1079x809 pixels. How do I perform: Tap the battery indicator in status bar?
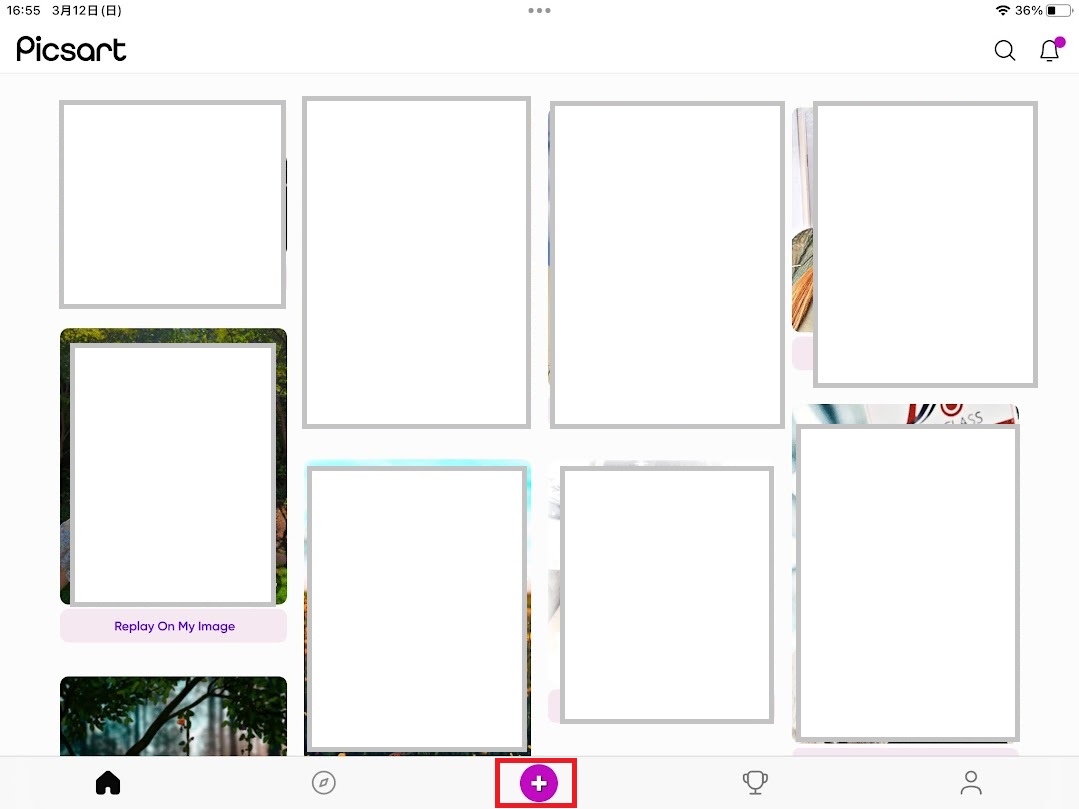[1058, 10]
